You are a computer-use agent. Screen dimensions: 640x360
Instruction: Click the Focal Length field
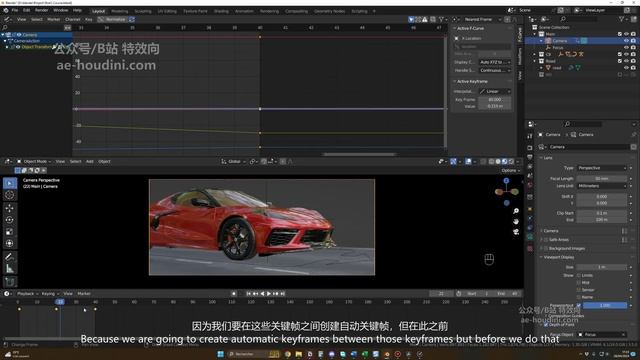602,178
